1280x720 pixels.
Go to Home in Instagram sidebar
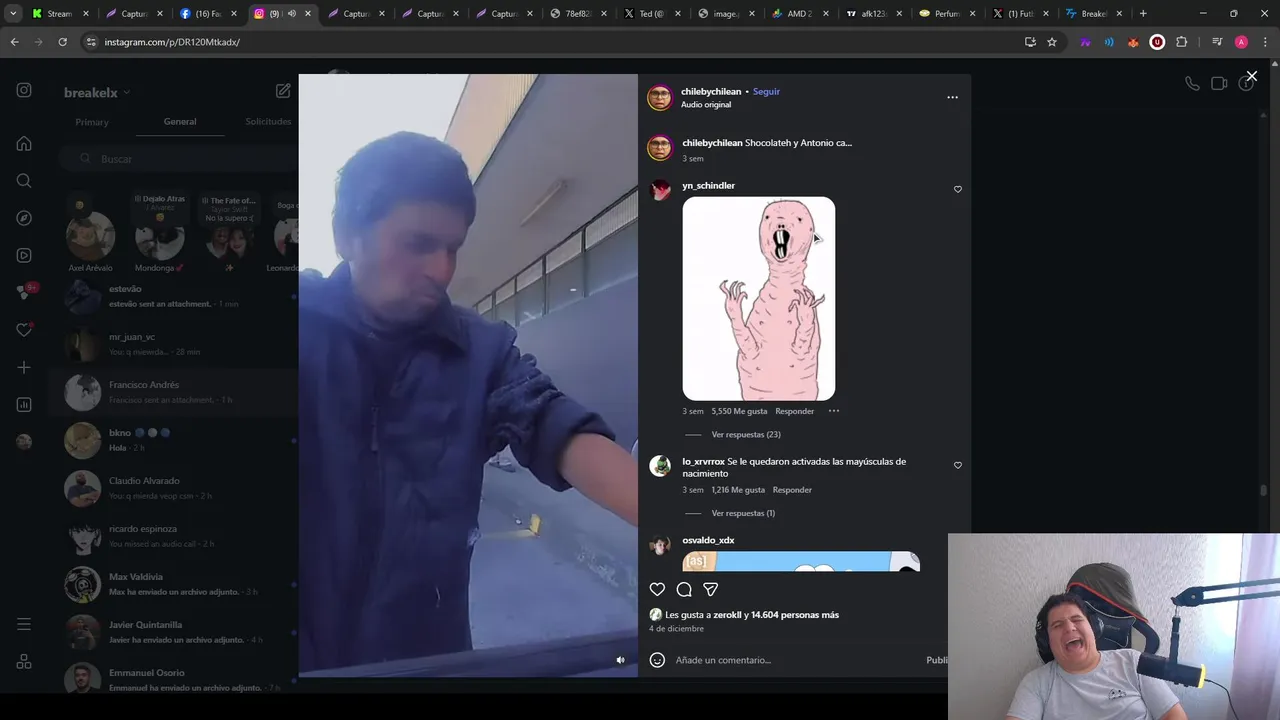click(24, 143)
